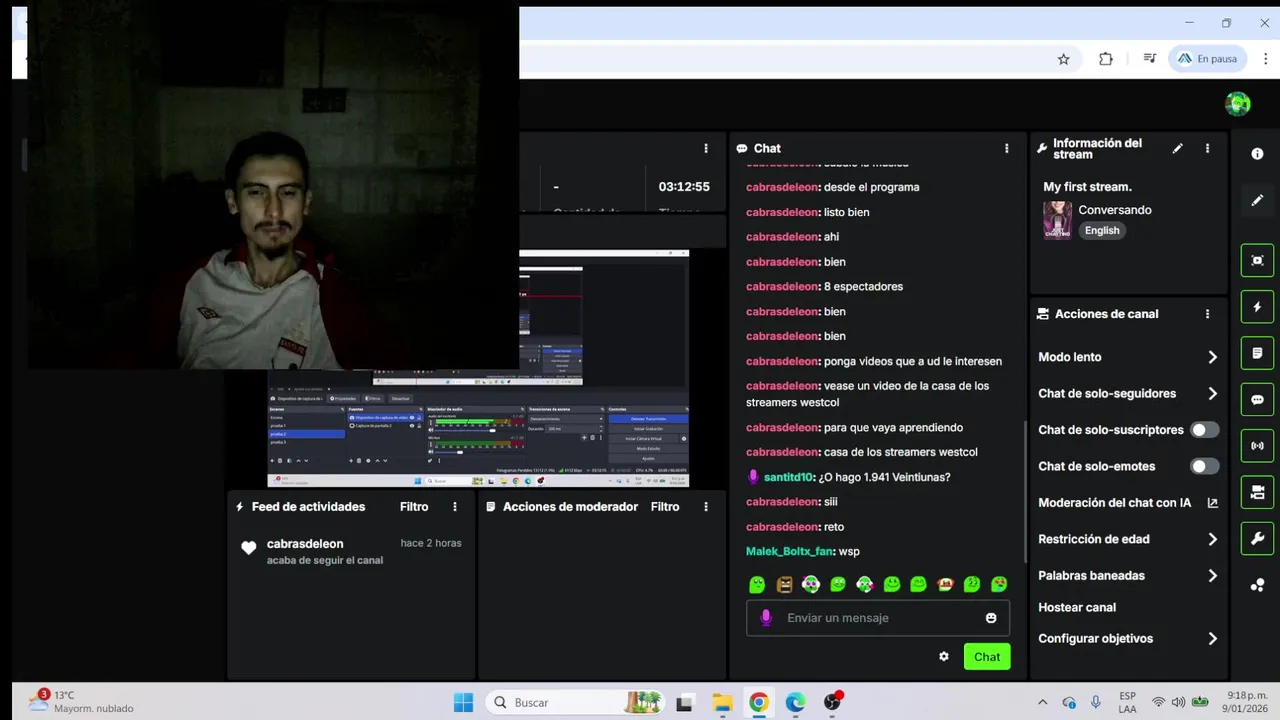Image resolution: width=1280 pixels, height=720 pixels.
Task: Open the OBS Studio taskbar icon
Action: (832, 703)
